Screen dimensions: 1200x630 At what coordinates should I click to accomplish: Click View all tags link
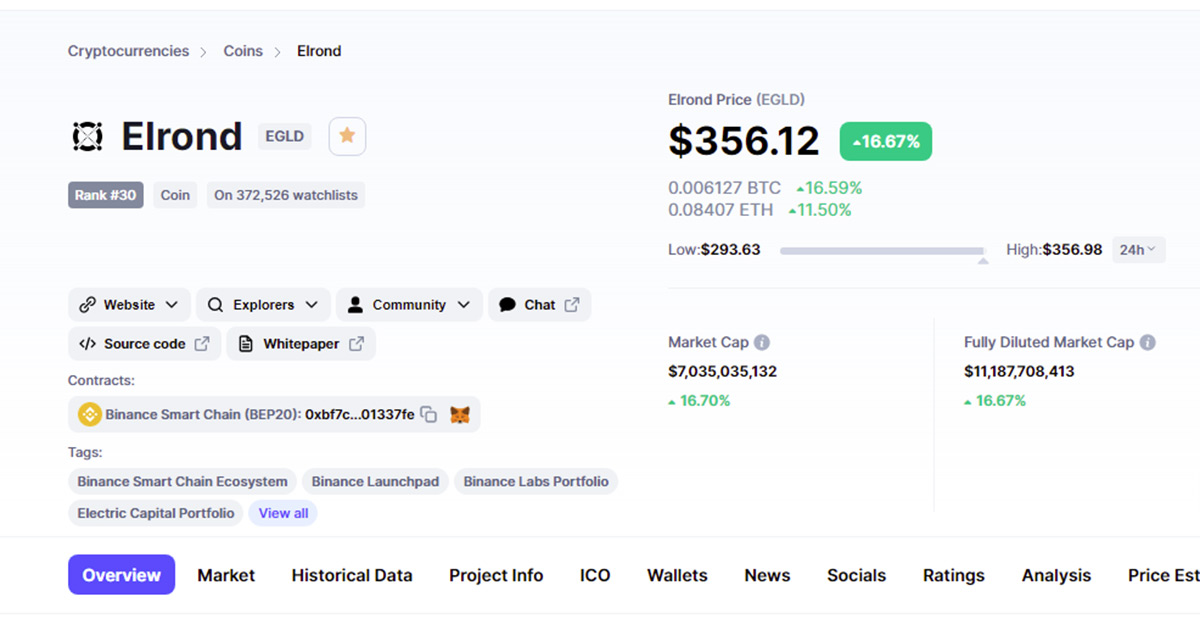[283, 513]
